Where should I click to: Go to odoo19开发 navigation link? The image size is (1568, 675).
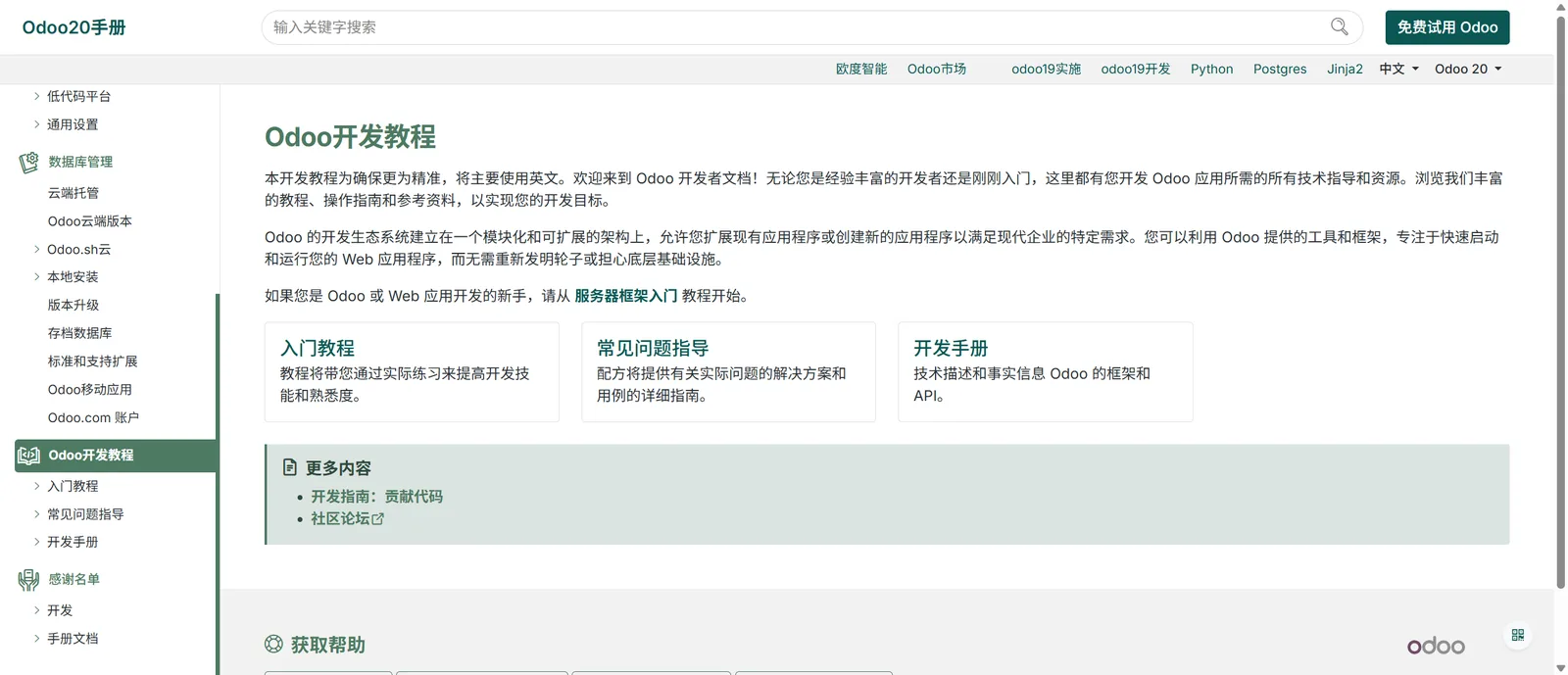[1136, 69]
